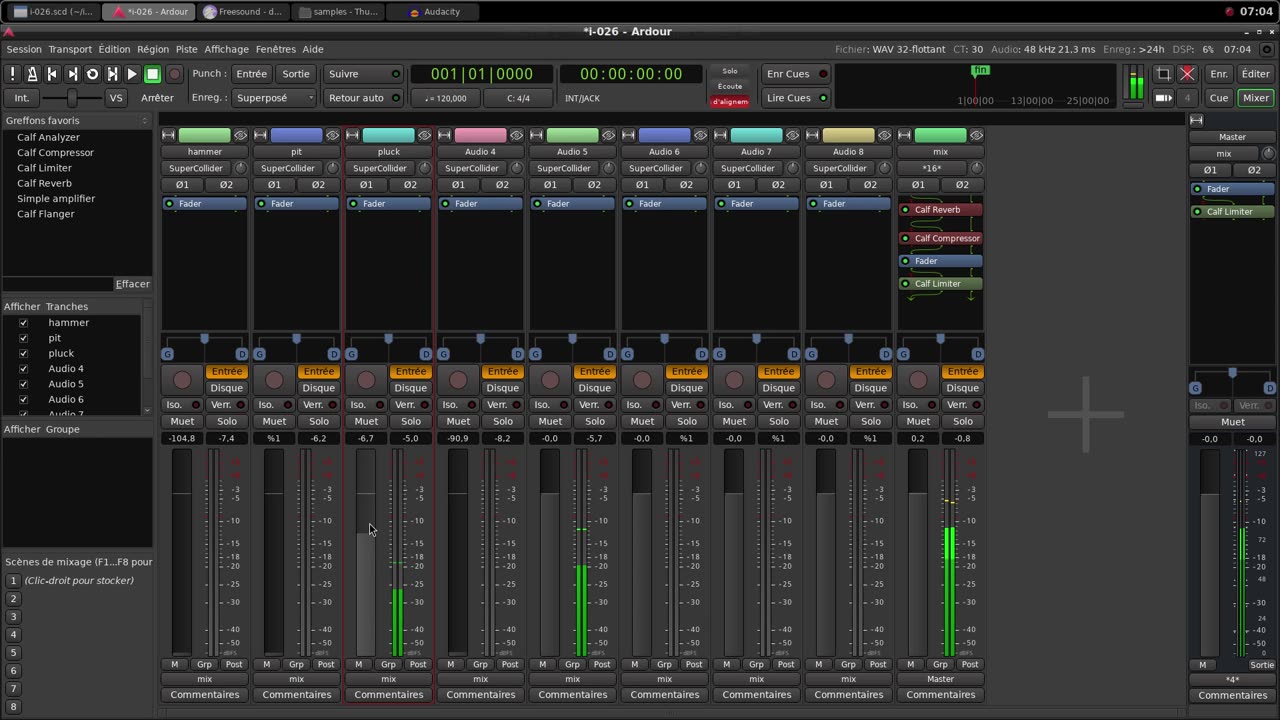Open the Fenêtres menu
Image resolution: width=1280 pixels, height=720 pixels.
(276, 49)
